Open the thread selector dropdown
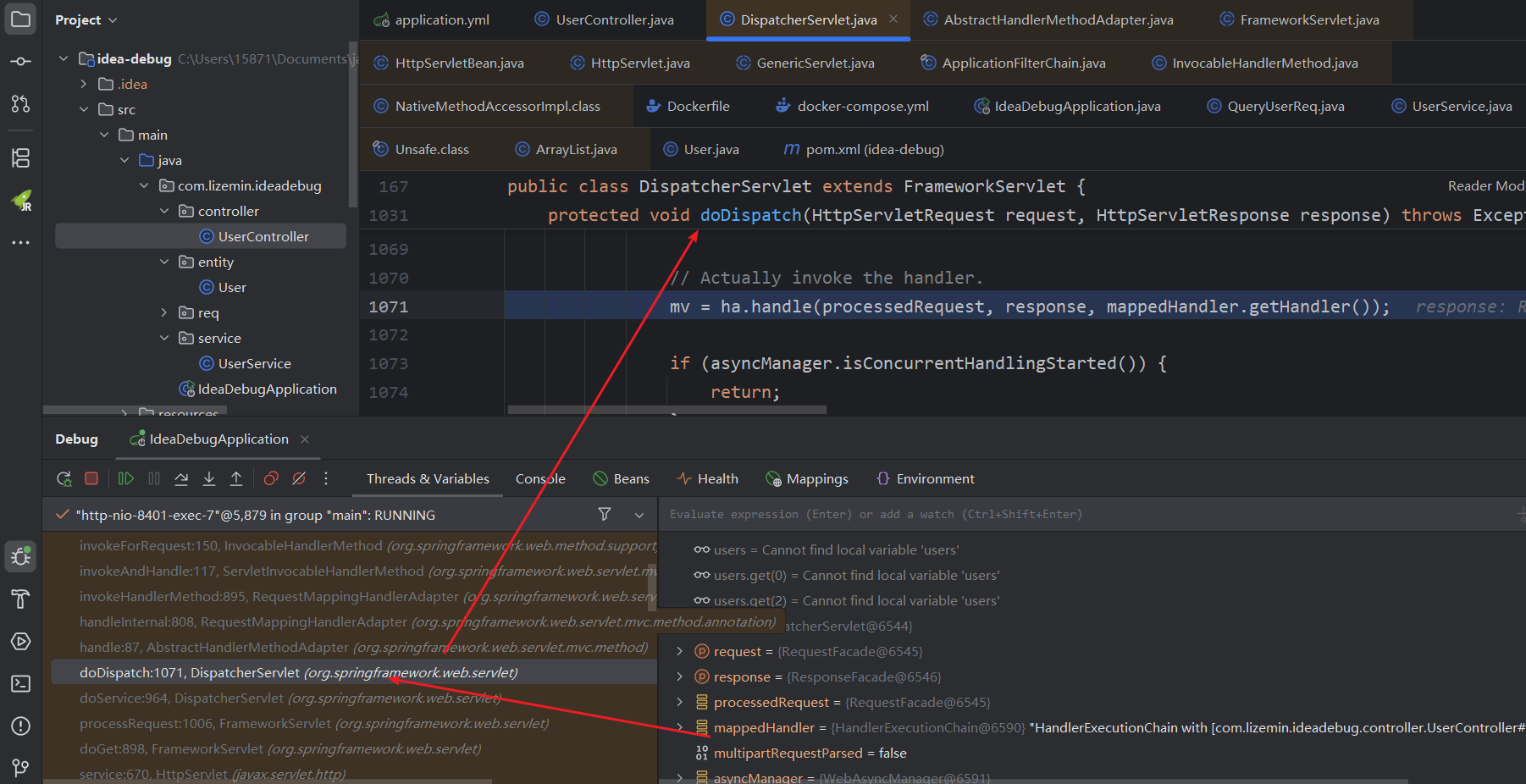 pyautogui.click(x=639, y=515)
